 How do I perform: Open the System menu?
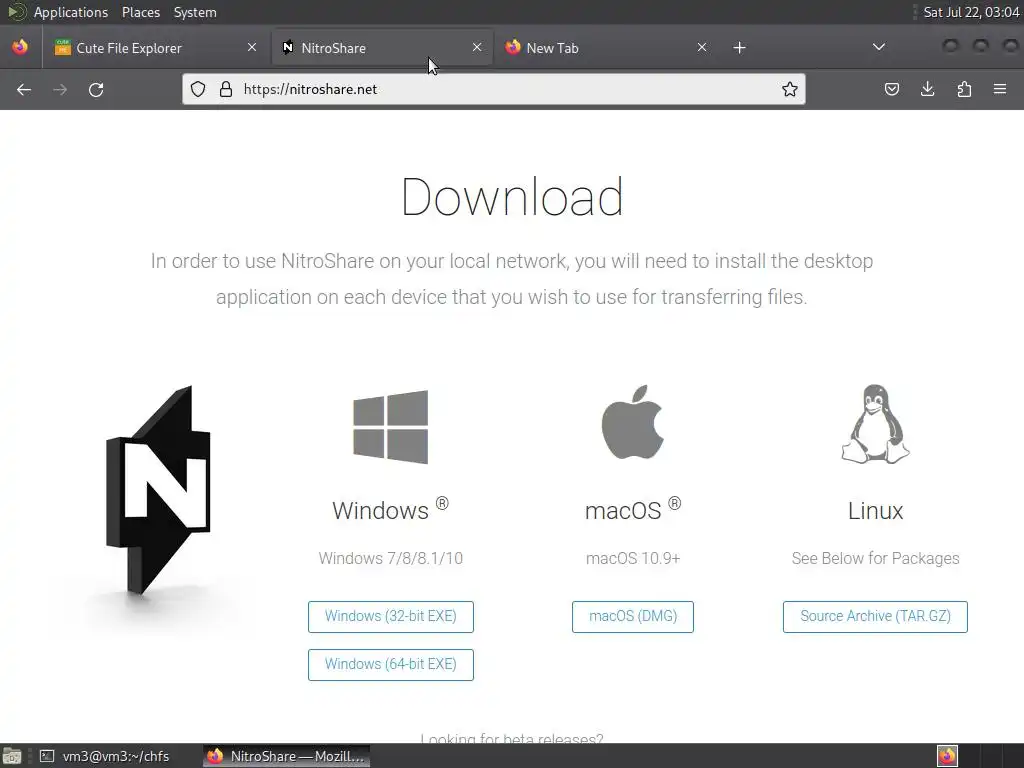coord(195,12)
